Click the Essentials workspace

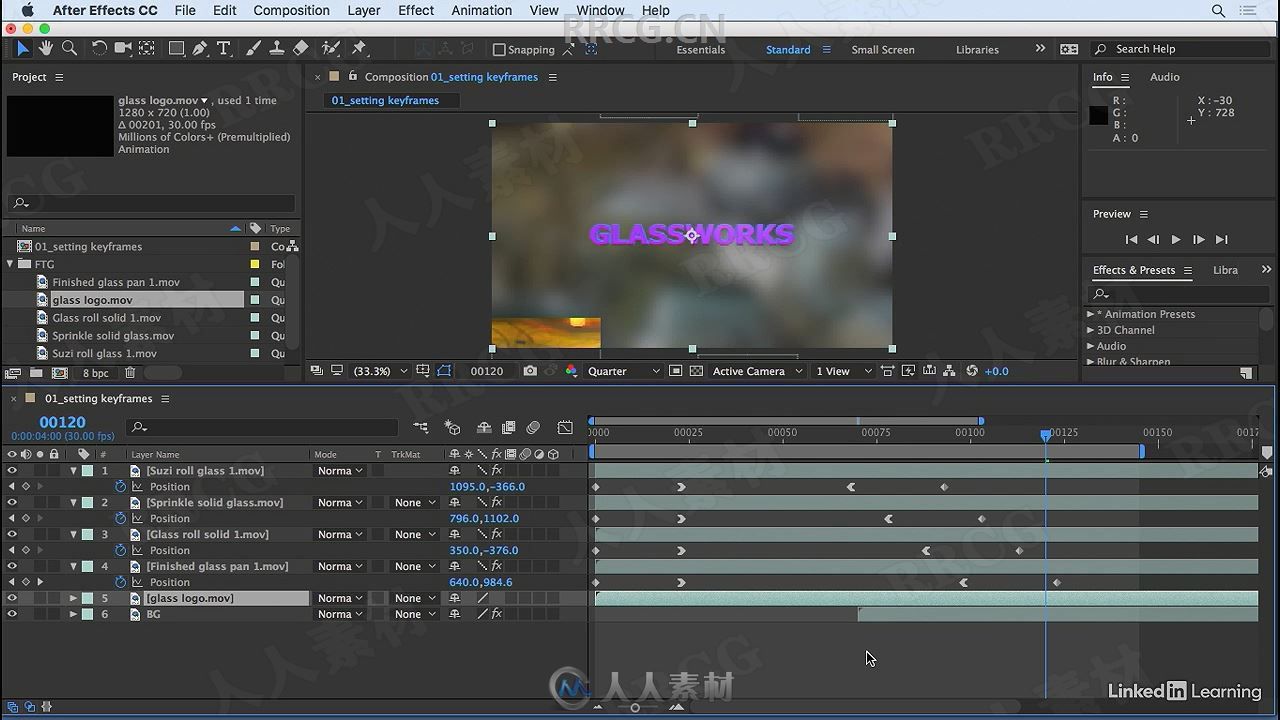(701, 49)
